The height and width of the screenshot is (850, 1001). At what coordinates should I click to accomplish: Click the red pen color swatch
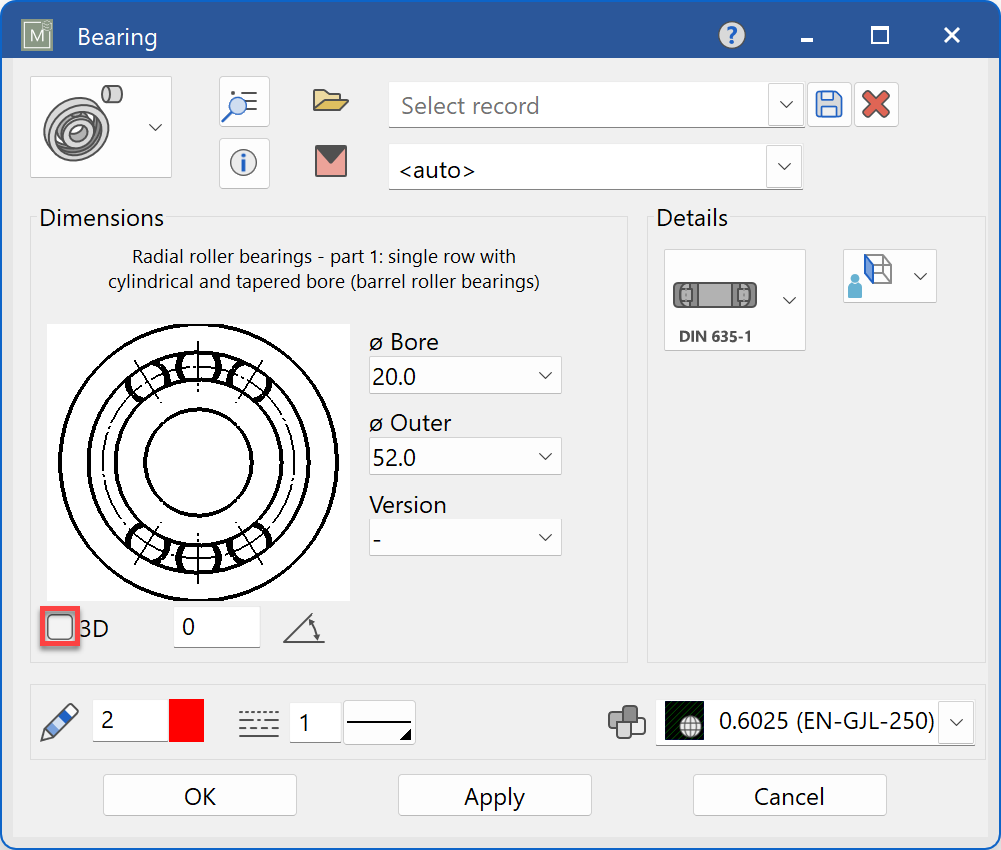click(186, 721)
